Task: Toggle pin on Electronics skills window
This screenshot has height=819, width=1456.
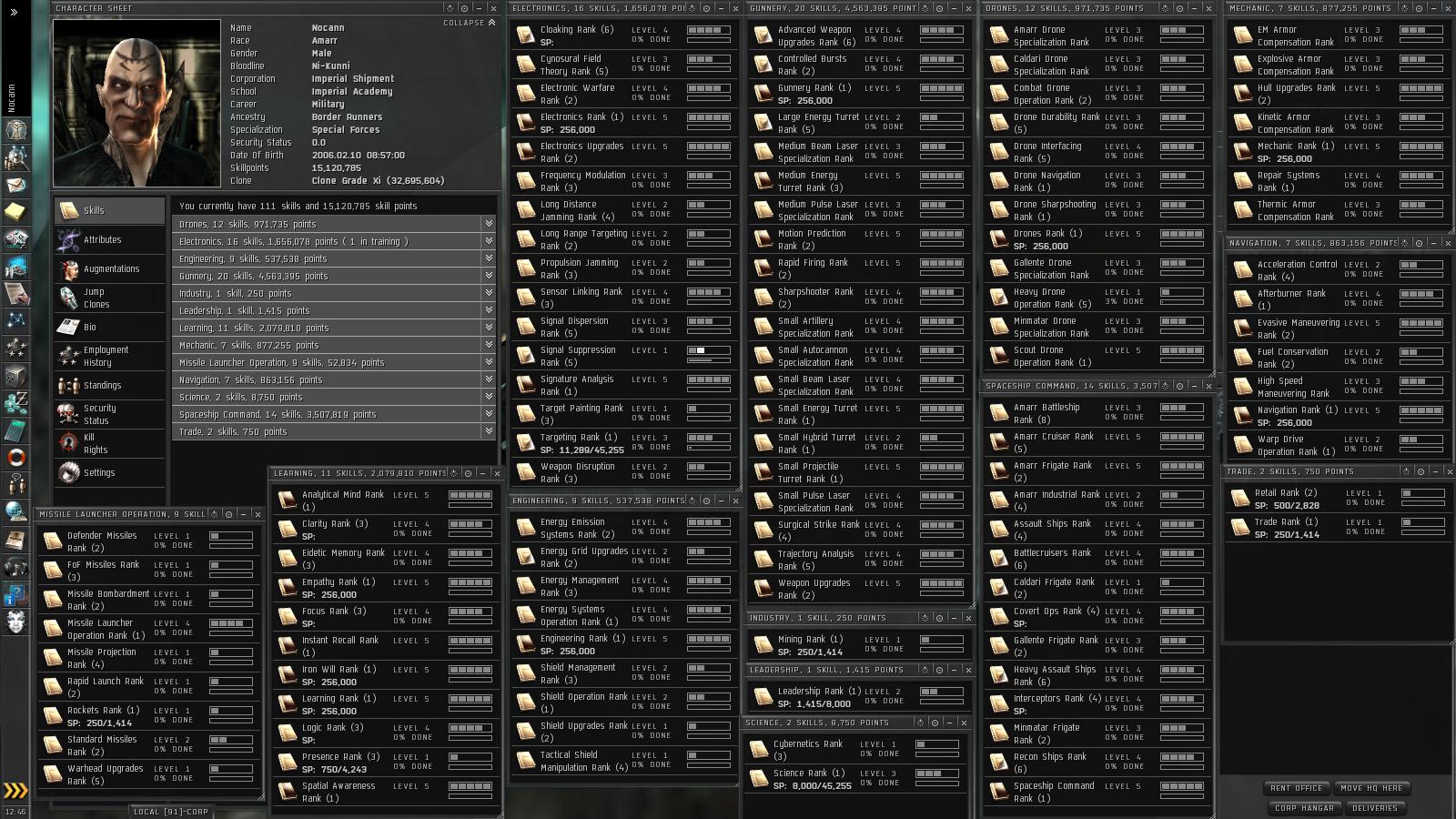Action: (708, 8)
